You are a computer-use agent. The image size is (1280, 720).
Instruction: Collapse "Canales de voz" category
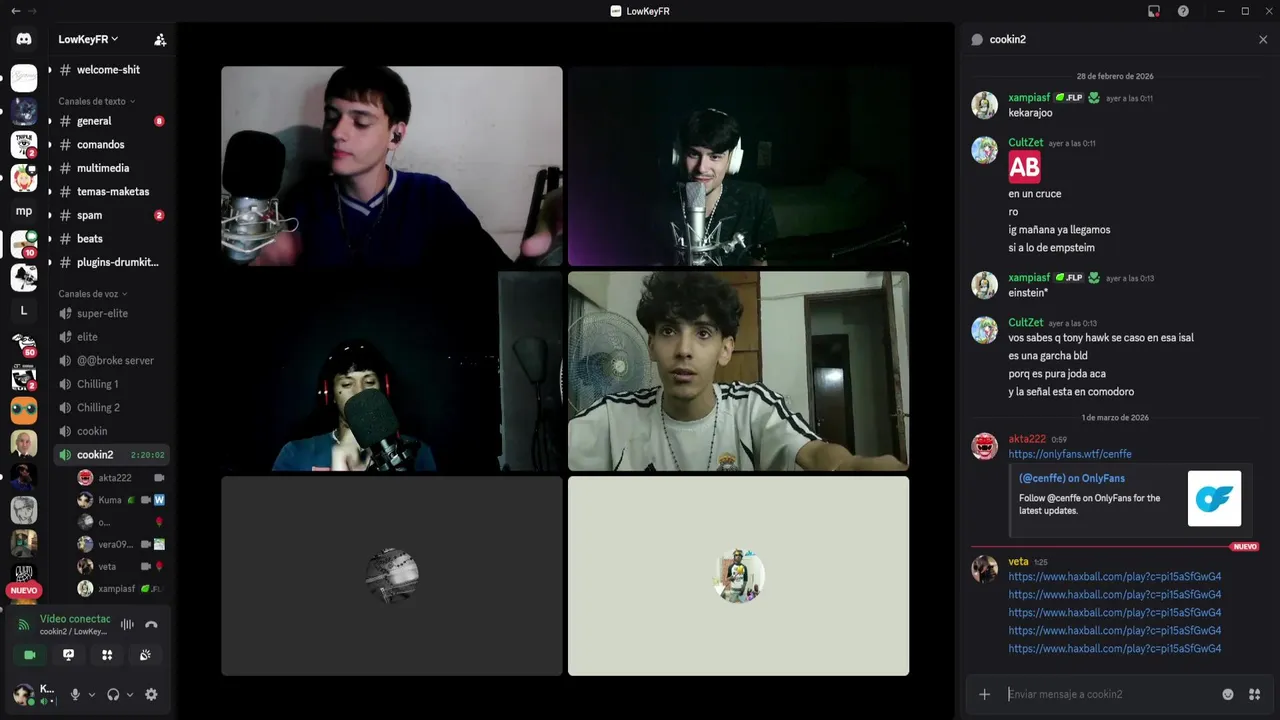click(92, 294)
